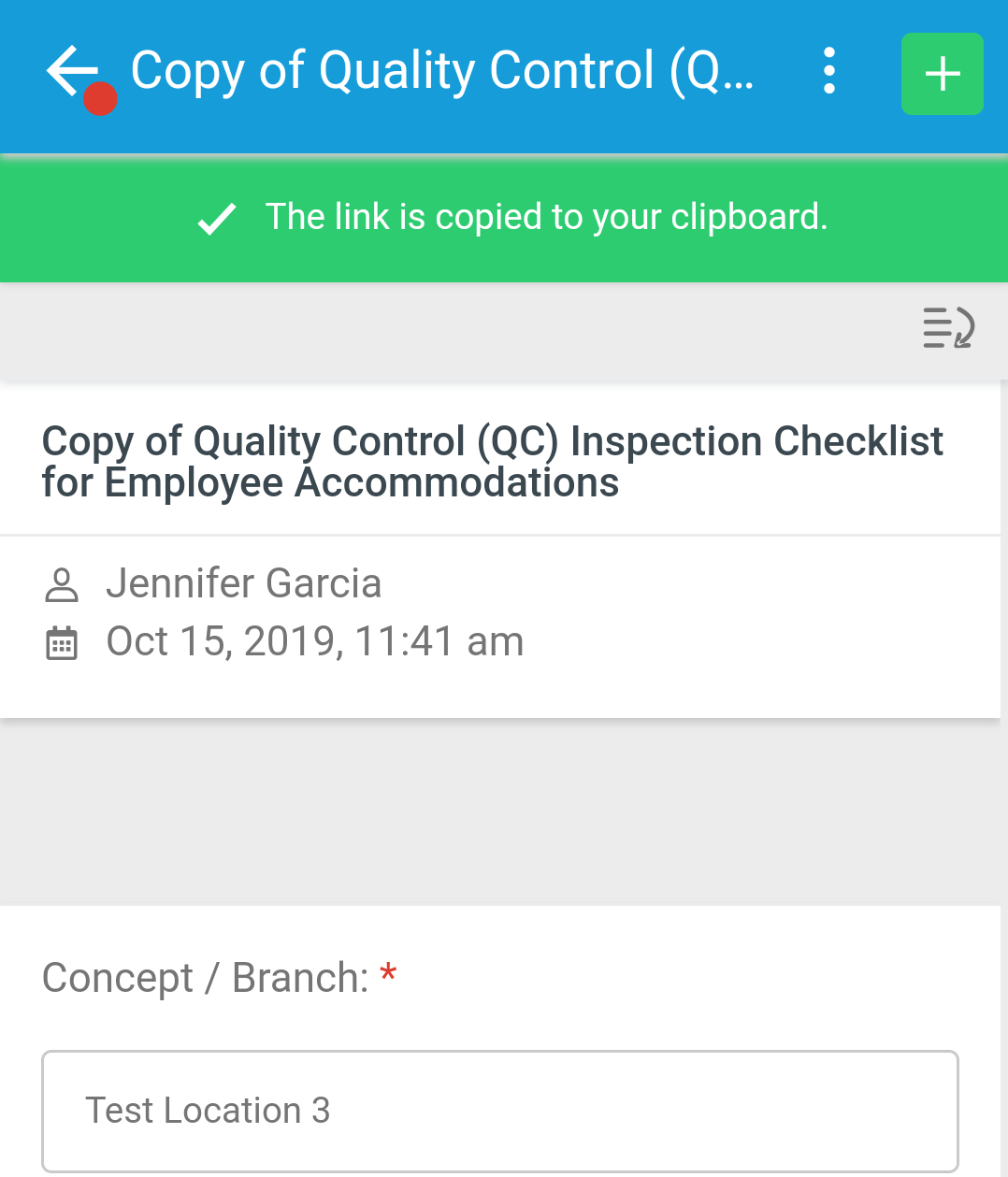
Task: Tap the checkmark icon in green banner
Action: pyautogui.click(x=217, y=218)
